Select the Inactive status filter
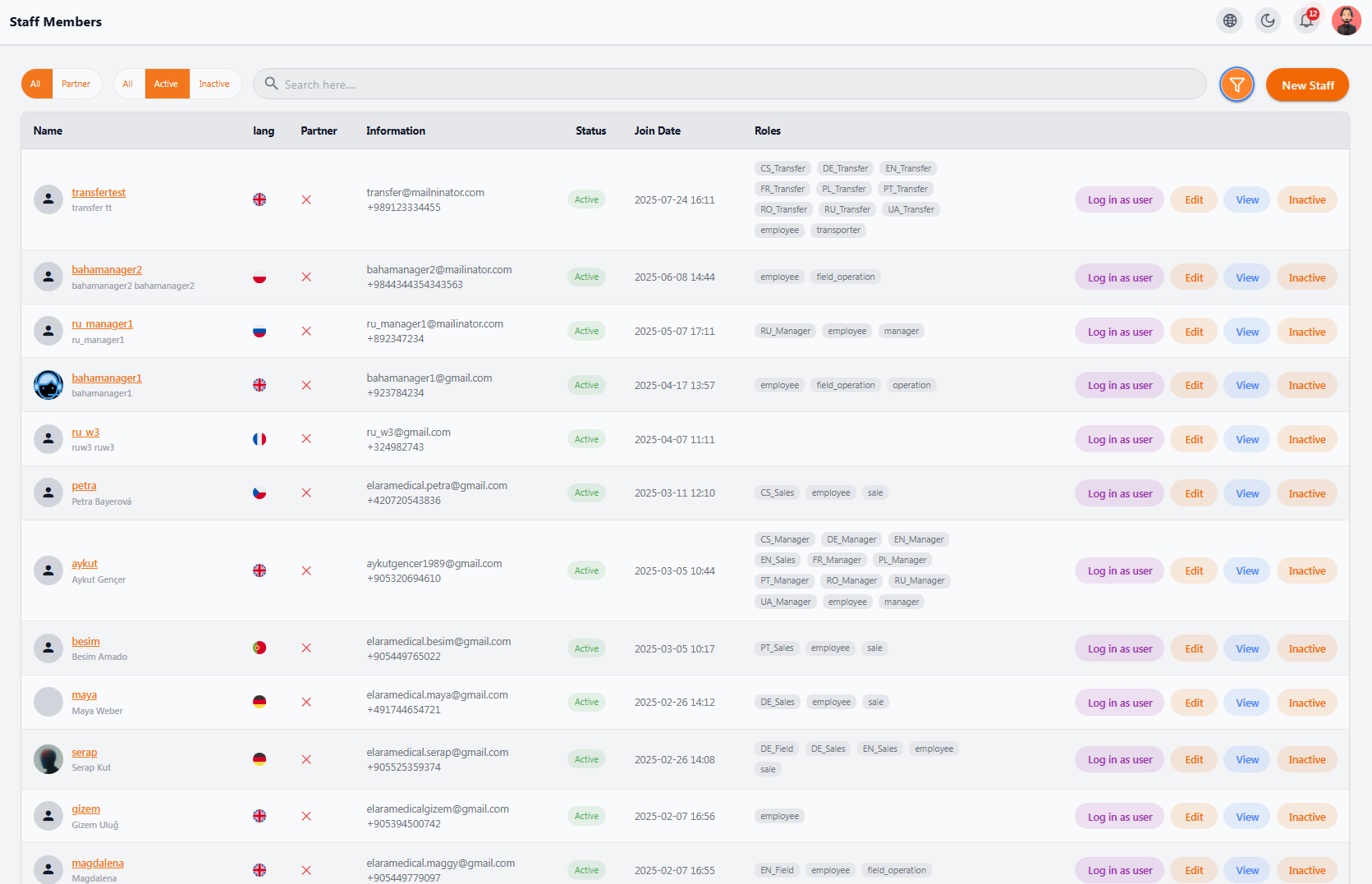Viewport: 1372px width, 884px height. (x=214, y=84)
